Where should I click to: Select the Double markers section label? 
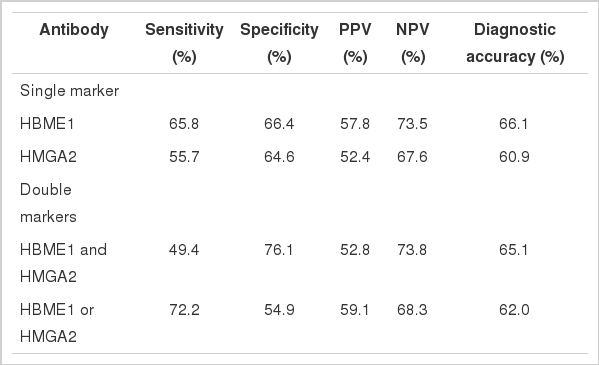(48, 203)
